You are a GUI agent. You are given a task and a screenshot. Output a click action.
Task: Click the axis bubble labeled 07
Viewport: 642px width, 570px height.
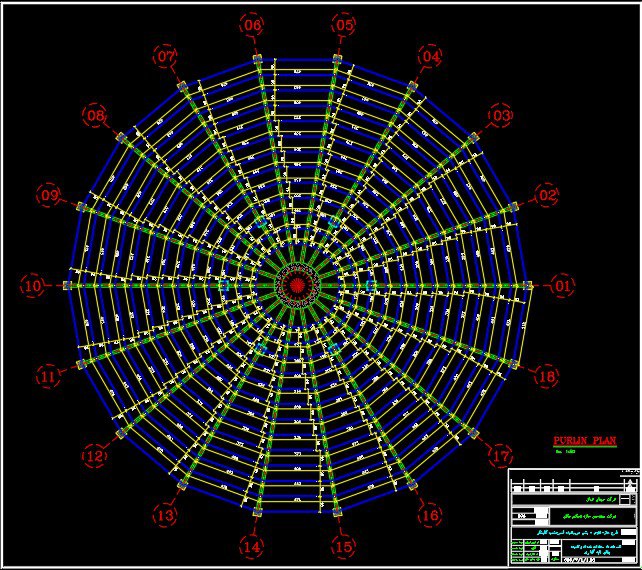(166, 57)
